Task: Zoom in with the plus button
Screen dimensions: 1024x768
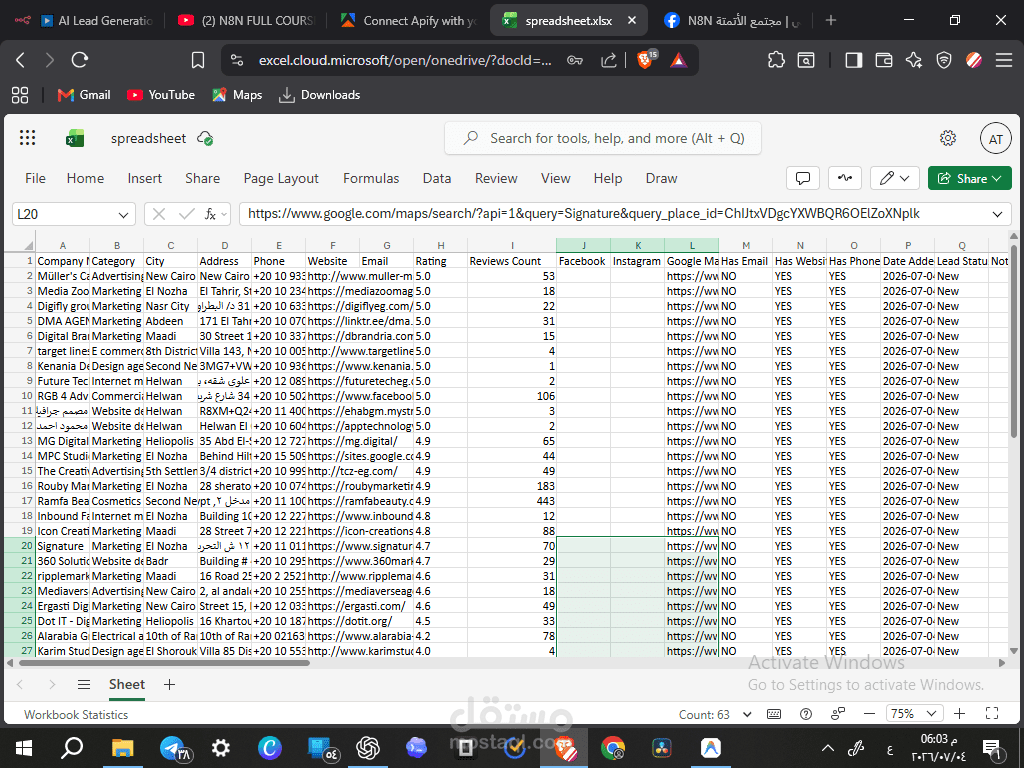Action: pyautogui.click(x=959, y=714)
